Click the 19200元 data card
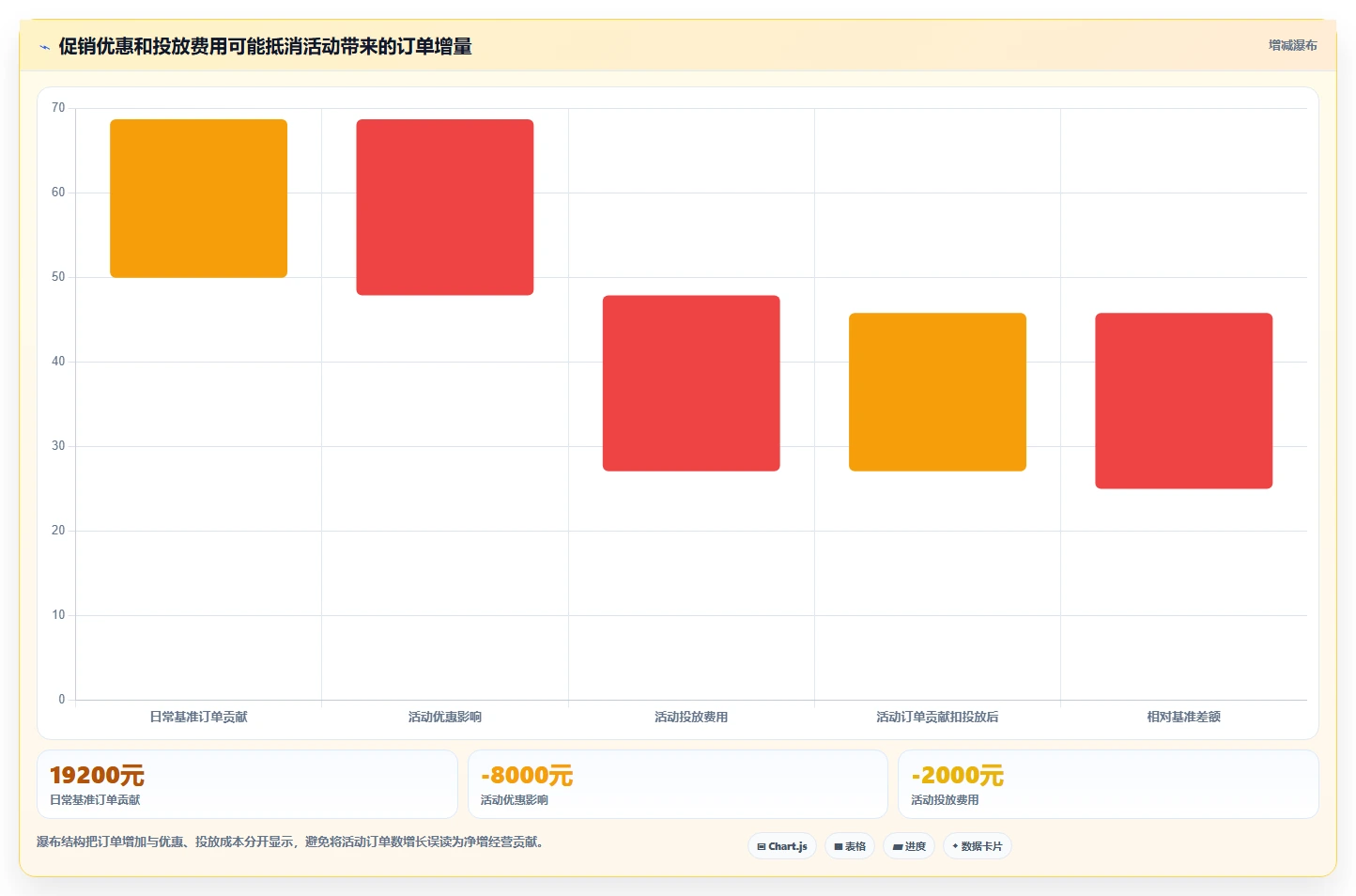This screenshot has height=896, width=1356. point(247,784)
